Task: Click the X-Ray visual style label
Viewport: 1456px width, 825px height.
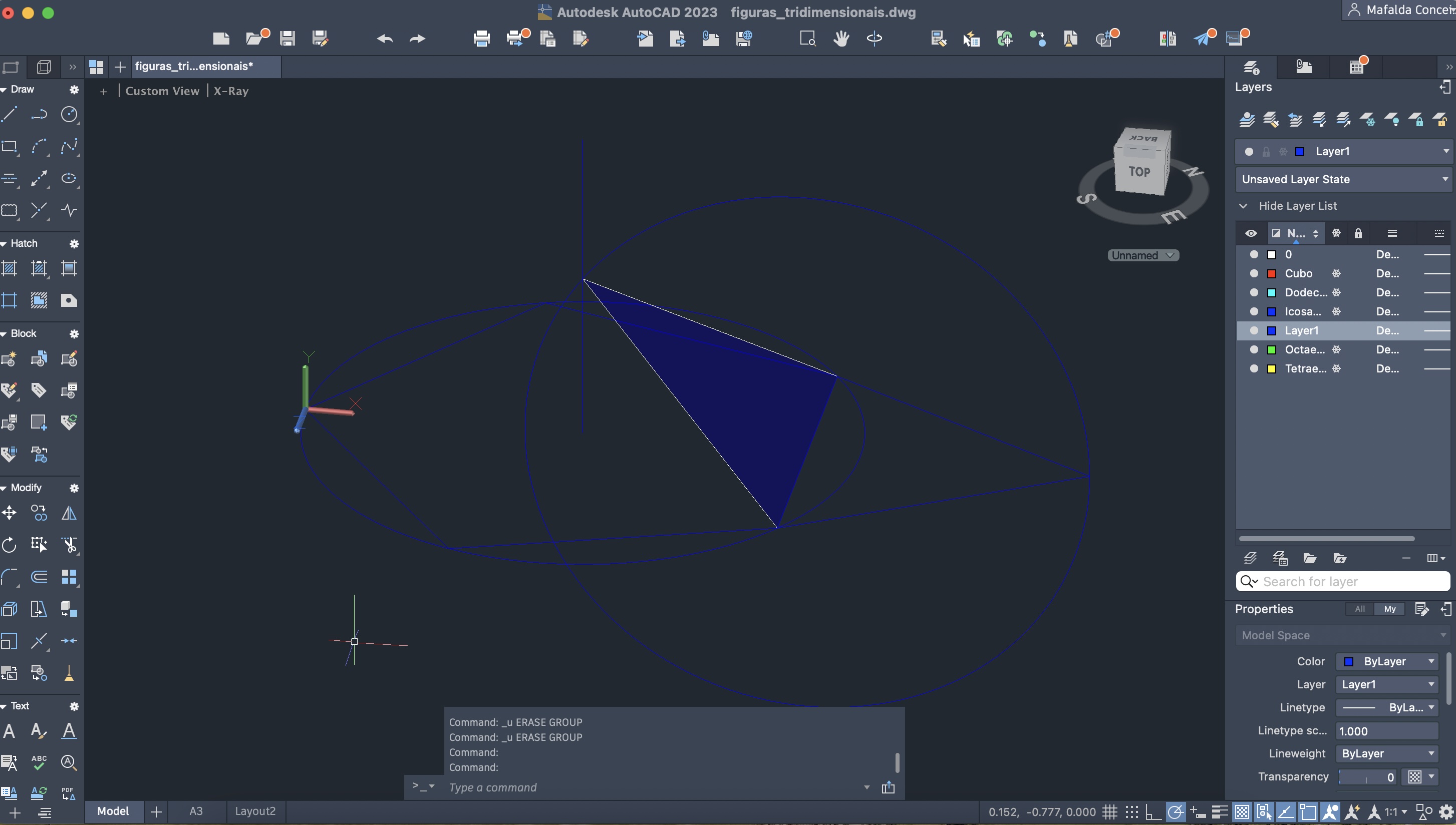Action: click(x=231, y=91)
